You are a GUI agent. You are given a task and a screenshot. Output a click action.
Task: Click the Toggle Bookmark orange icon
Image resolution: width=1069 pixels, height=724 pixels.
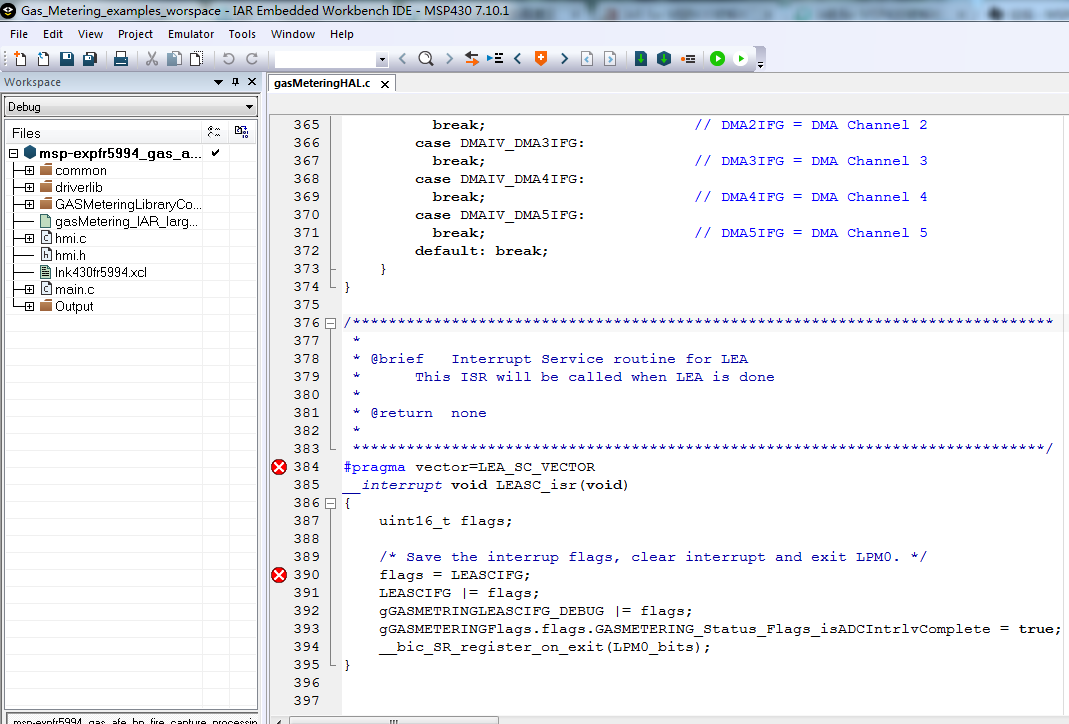pos(541,59)
